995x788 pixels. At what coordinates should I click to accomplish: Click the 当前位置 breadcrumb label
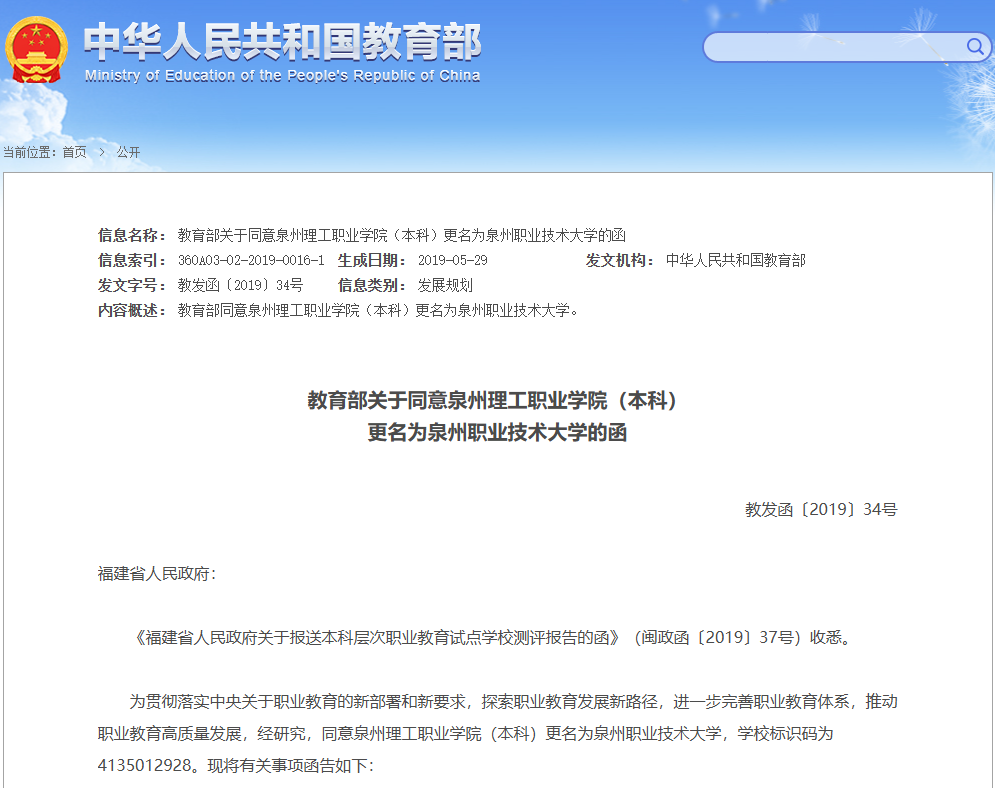(28, 152)
